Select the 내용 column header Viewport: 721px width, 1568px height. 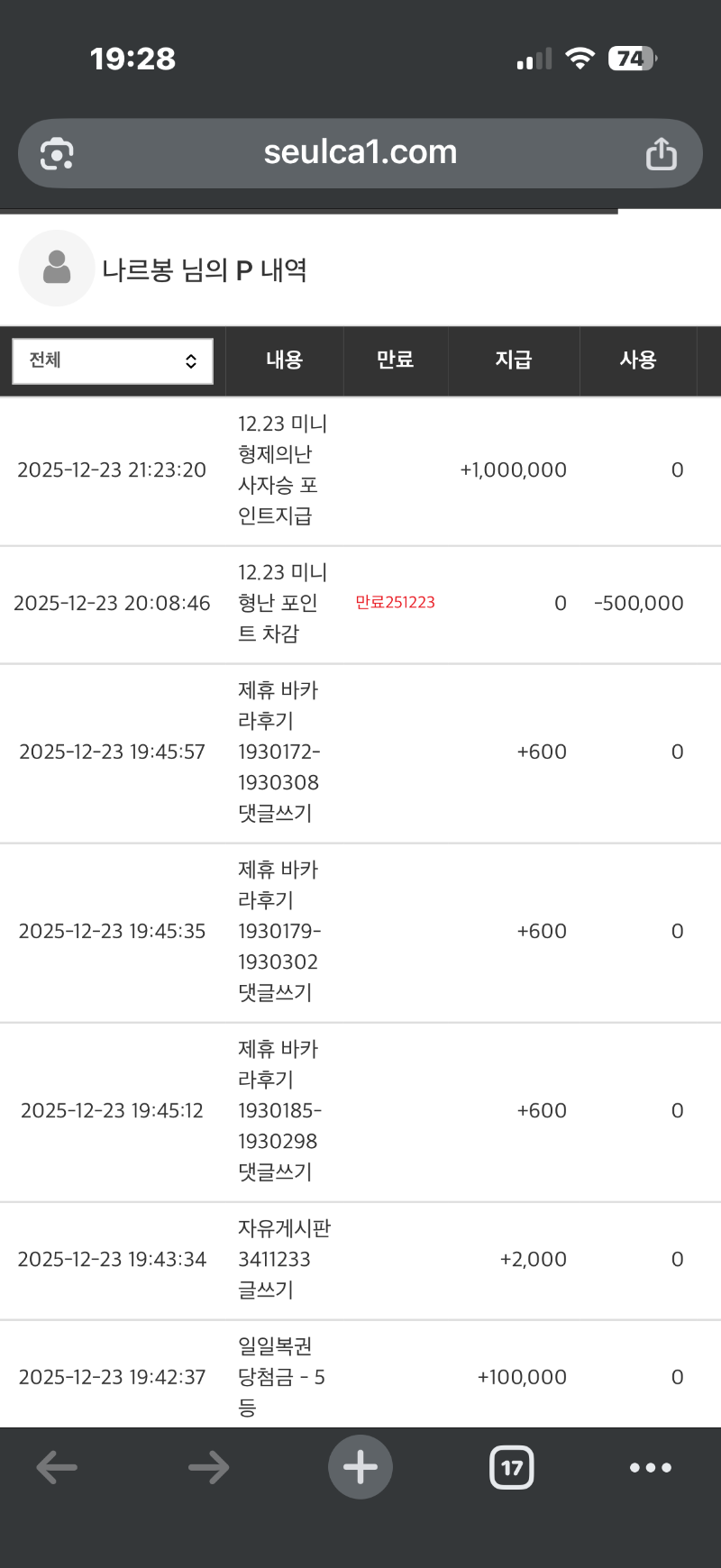[284, 360]
